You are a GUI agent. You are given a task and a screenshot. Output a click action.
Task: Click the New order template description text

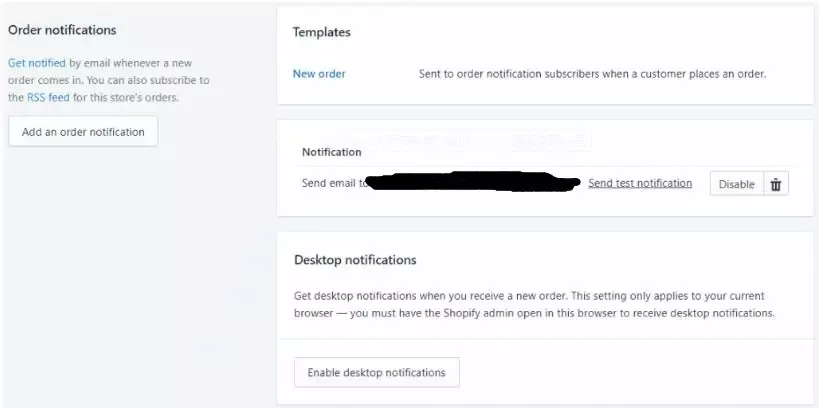pyautogui.click(x=592, y=74)
